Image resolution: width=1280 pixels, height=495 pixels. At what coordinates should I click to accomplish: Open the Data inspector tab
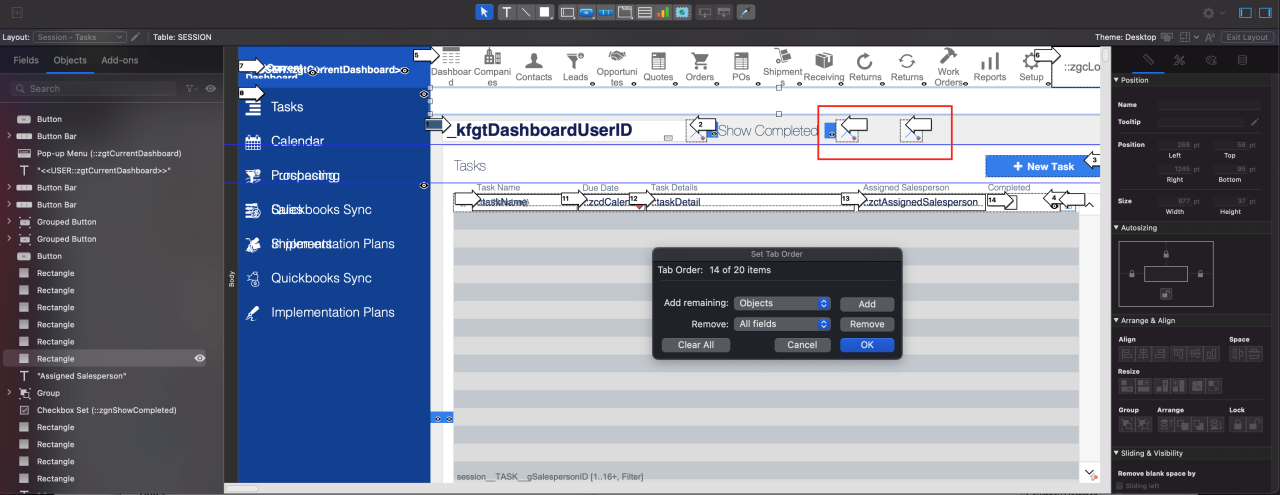point(1242,60)
